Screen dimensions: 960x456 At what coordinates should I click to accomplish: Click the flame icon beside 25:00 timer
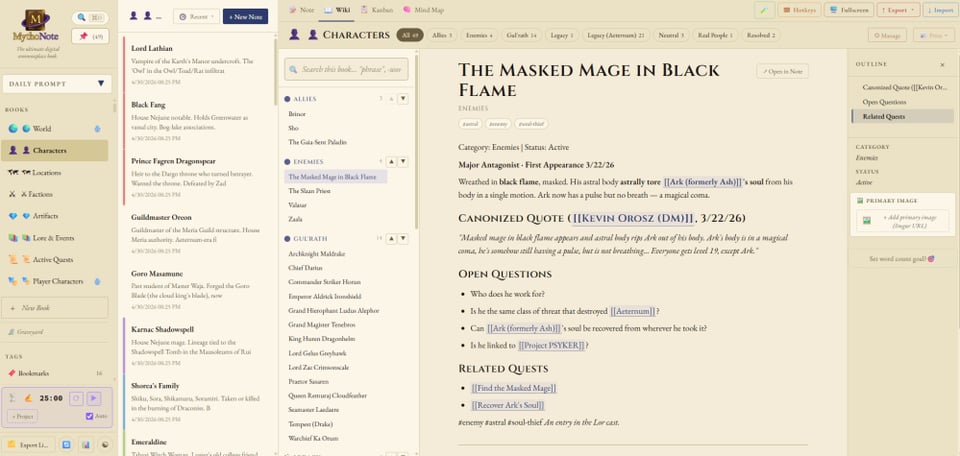[27, 398]
